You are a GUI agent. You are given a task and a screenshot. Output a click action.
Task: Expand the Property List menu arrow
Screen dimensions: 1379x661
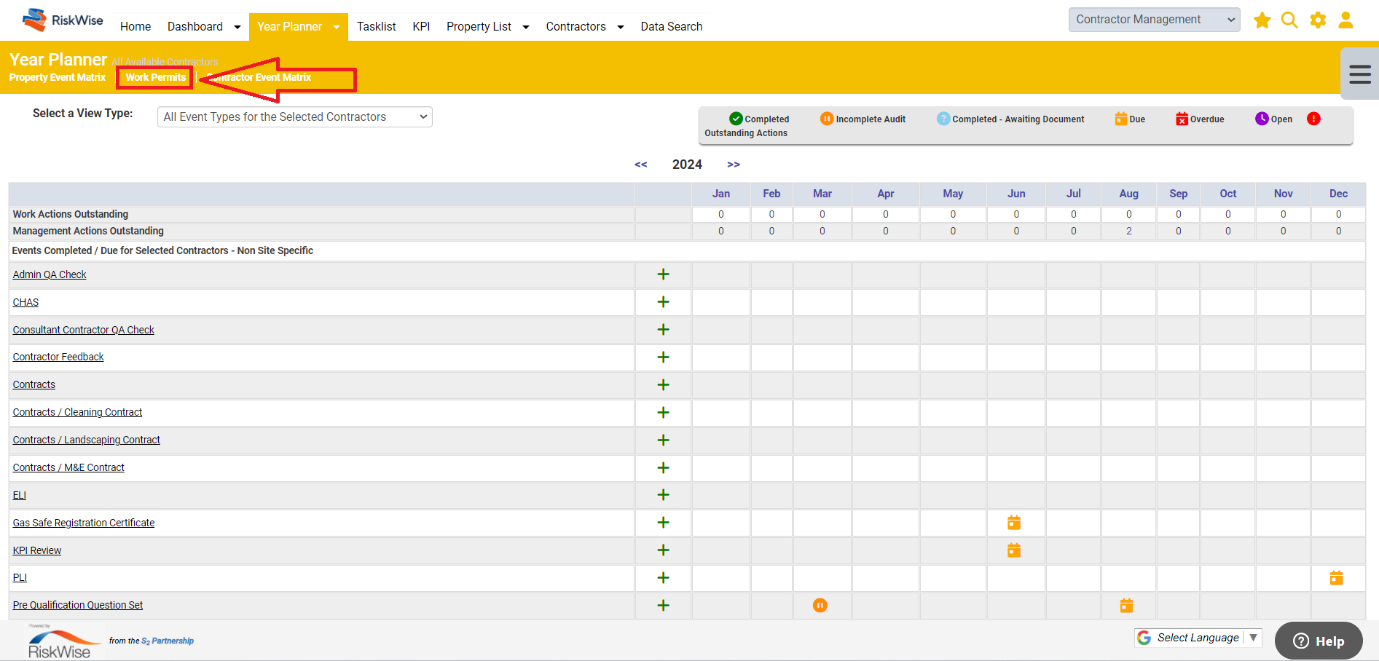pos(526,27)
